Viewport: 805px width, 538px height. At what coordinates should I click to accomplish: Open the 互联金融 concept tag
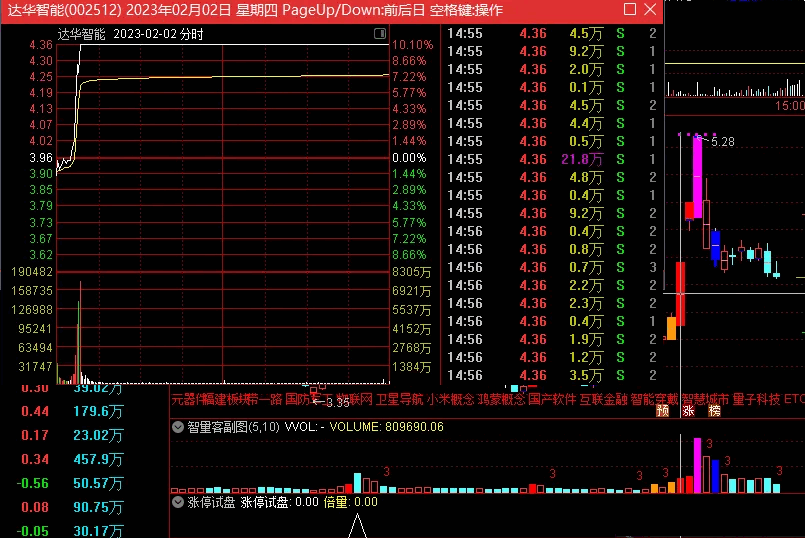pyautogui.click(x=603, y=399)
